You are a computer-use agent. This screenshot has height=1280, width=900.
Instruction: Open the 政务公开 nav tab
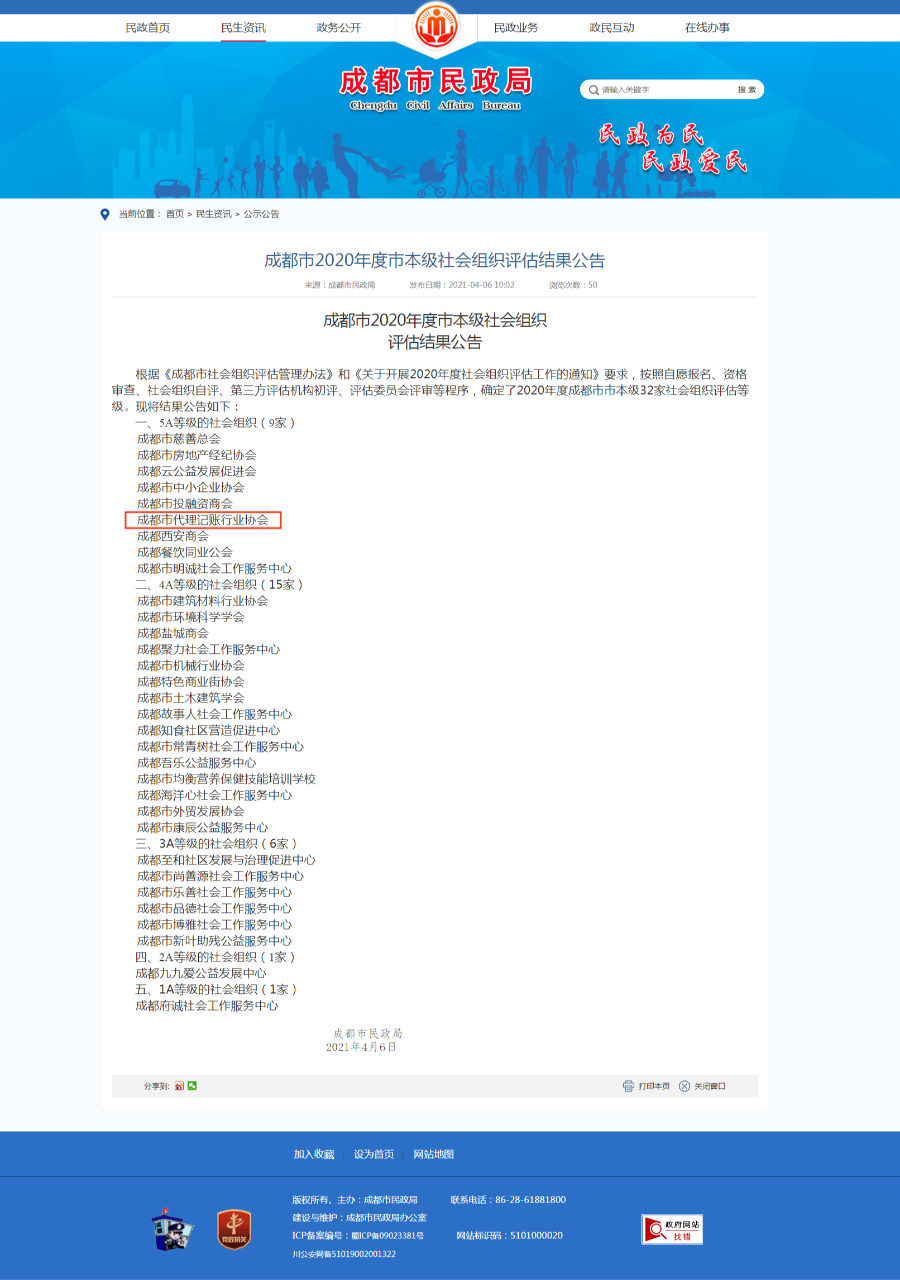[339, 28]
